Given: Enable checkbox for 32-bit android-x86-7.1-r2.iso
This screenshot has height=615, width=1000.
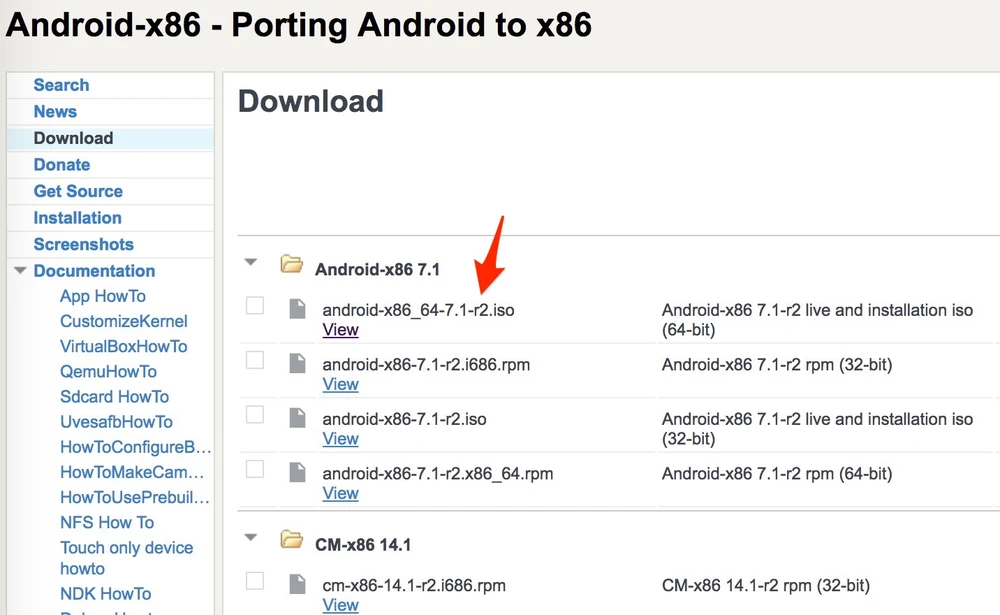Looking at the screenshot, I should (x=255, y=415).
